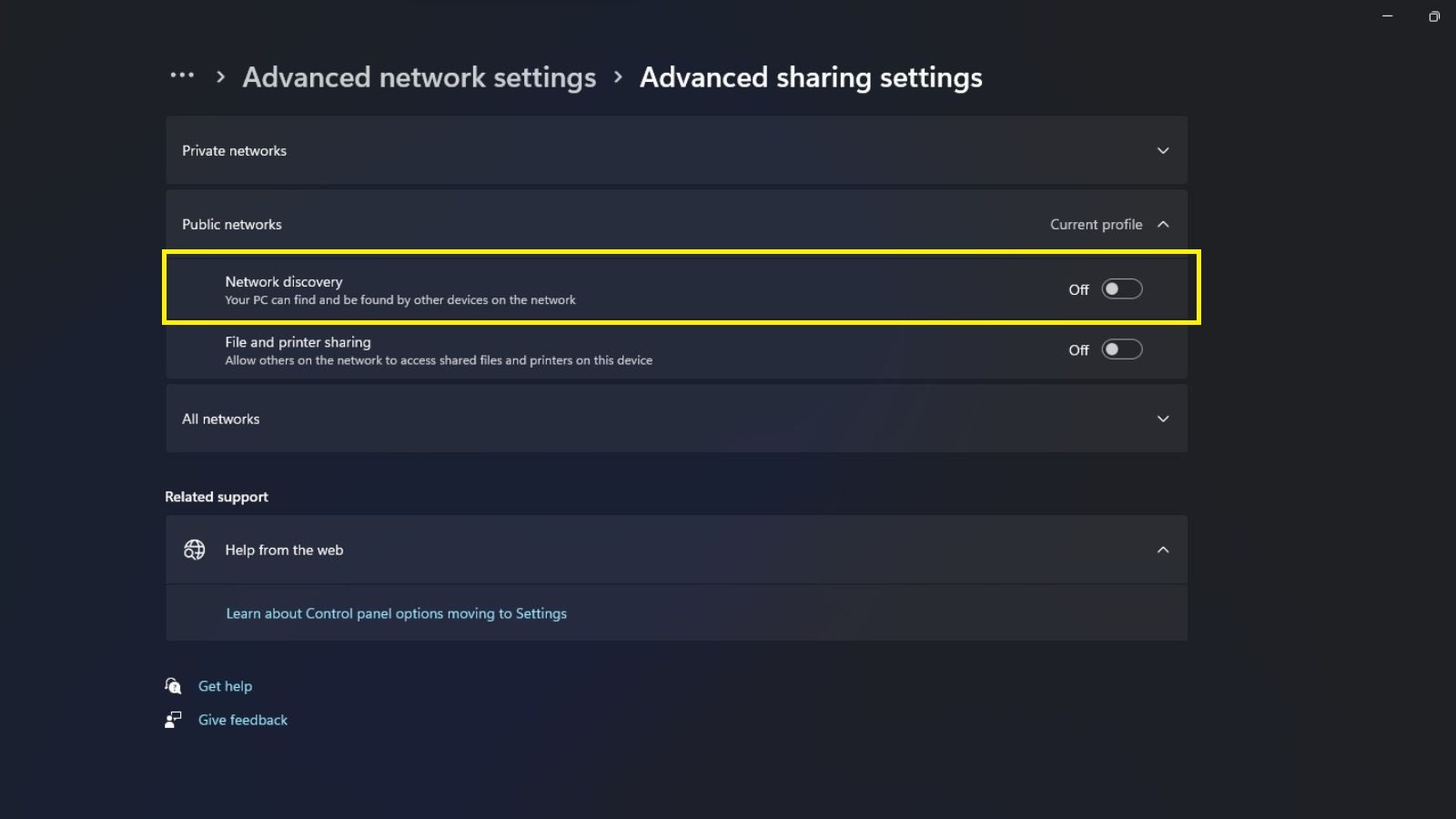Click the globe icon beside Help from the web
The width and height of the screenshot is (1456, 819).
(x=194, y=550)
